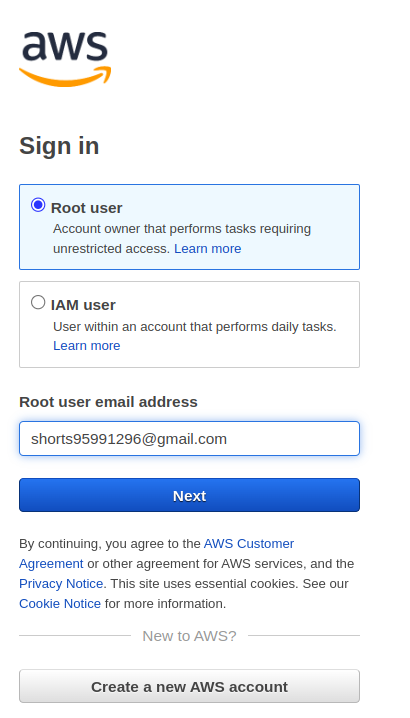
Task: Click the Root user description text about unrestricted access
Action: pos(182,239)
